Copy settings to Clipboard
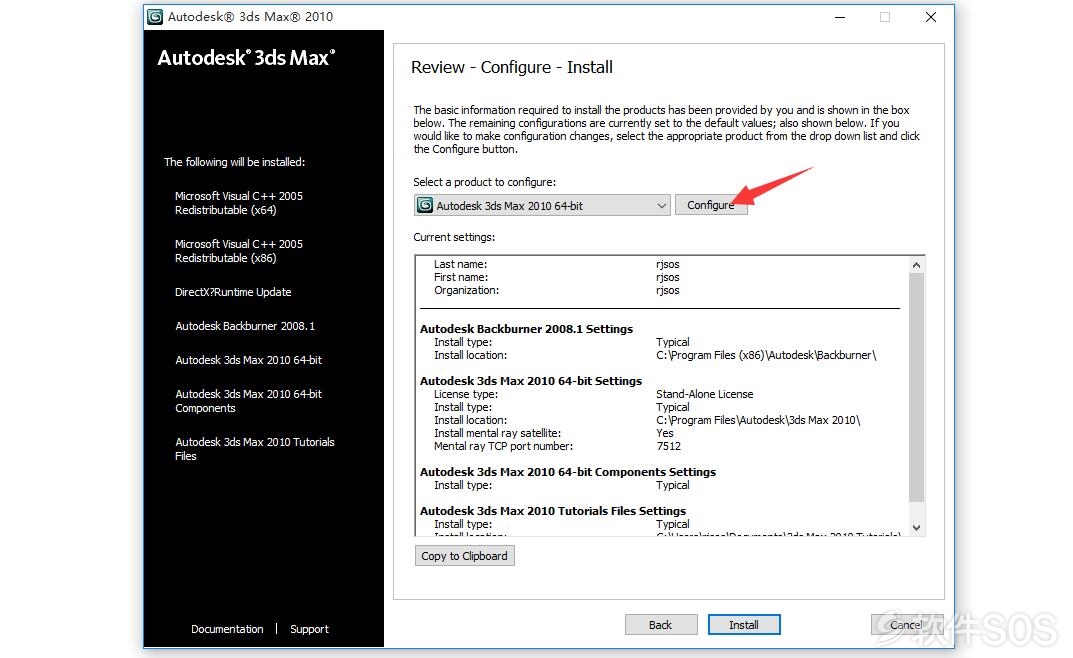 (x=465, y=555)
